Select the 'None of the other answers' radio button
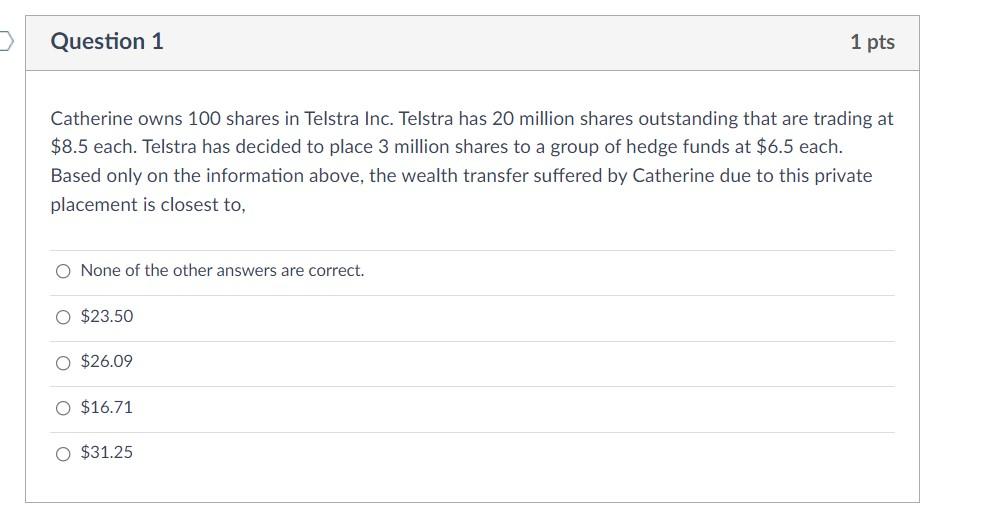 [x=64, y=271]
